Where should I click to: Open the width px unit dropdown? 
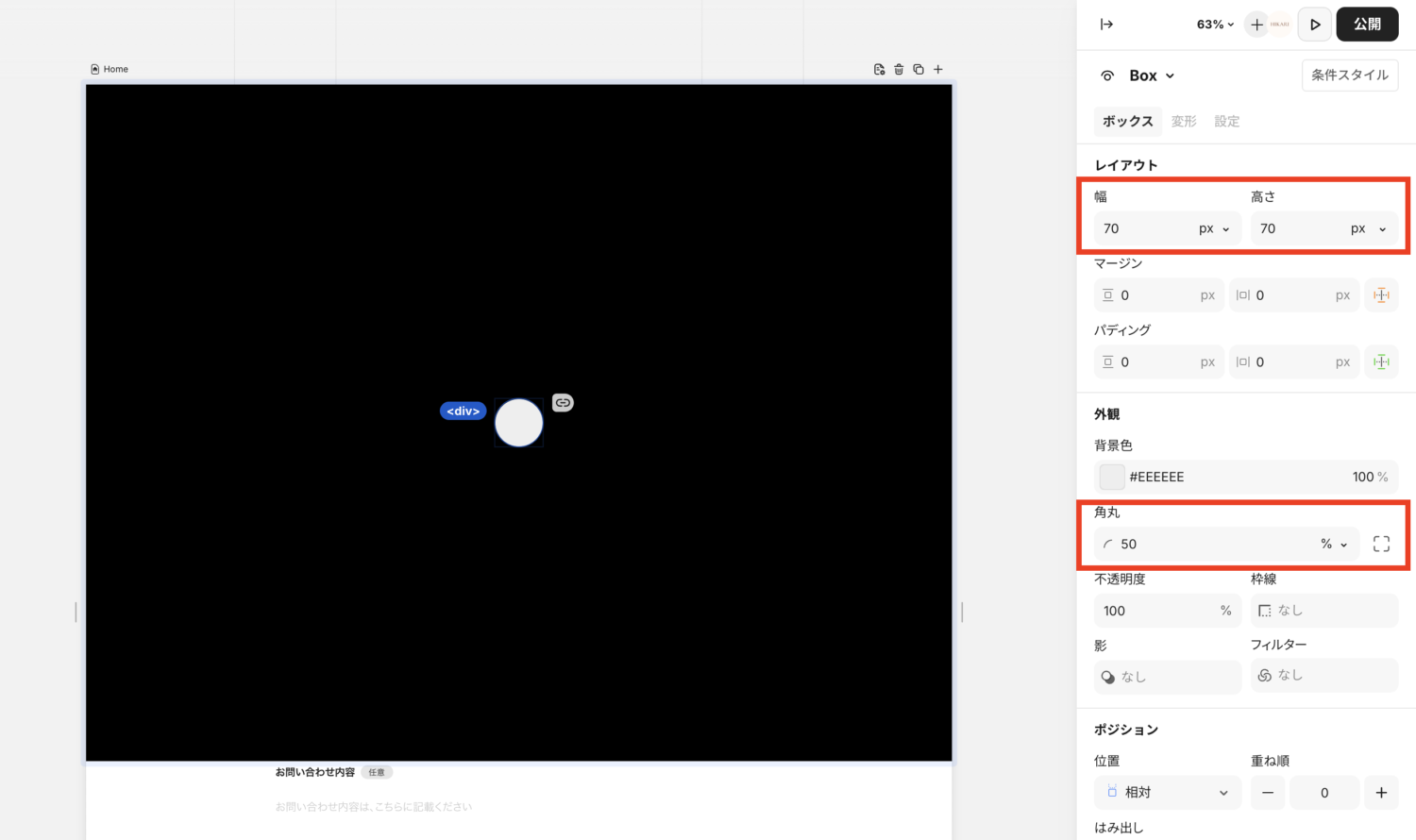coord(1214,228)
